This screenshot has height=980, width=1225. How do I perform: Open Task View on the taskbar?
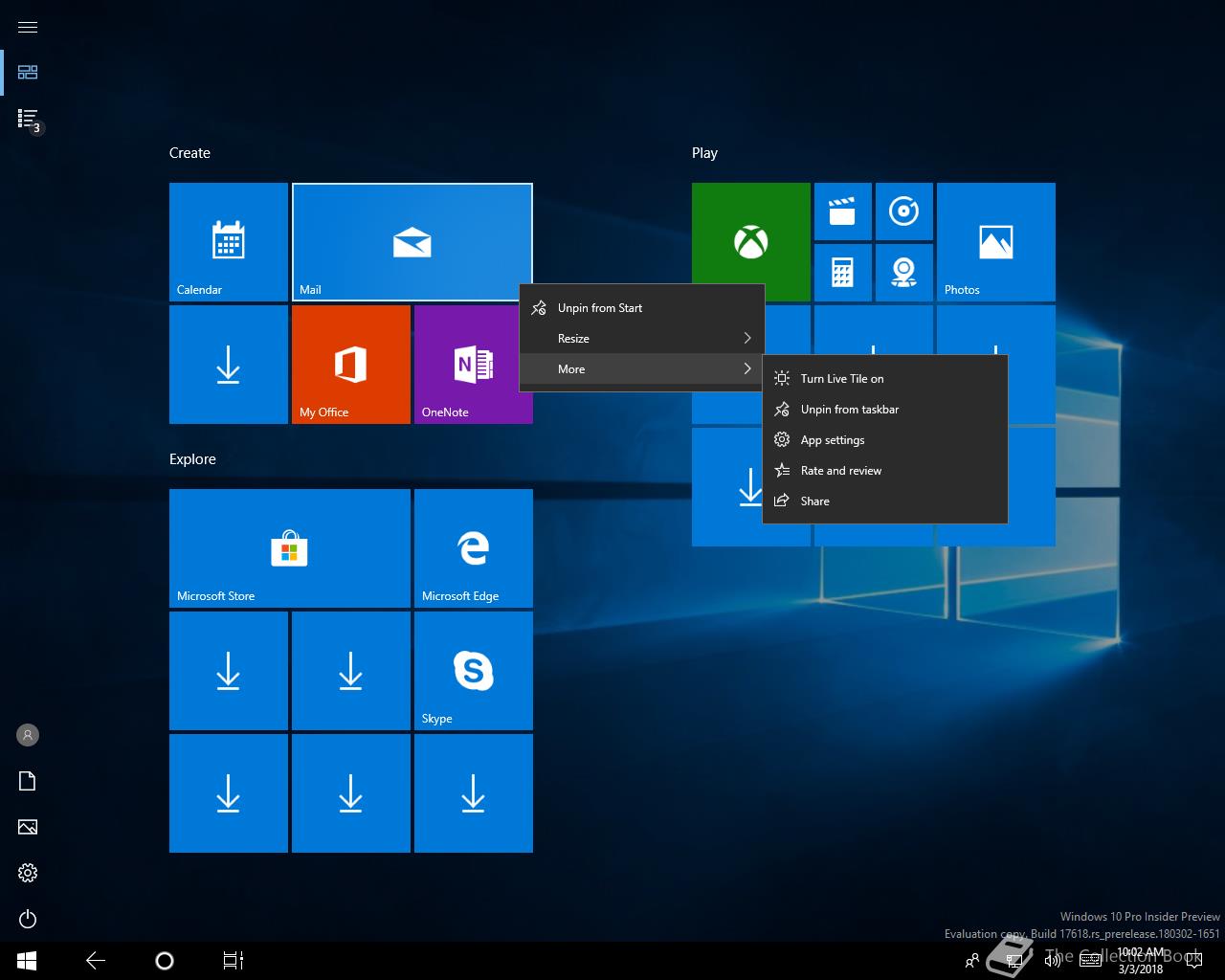click(x=234, y=961)
